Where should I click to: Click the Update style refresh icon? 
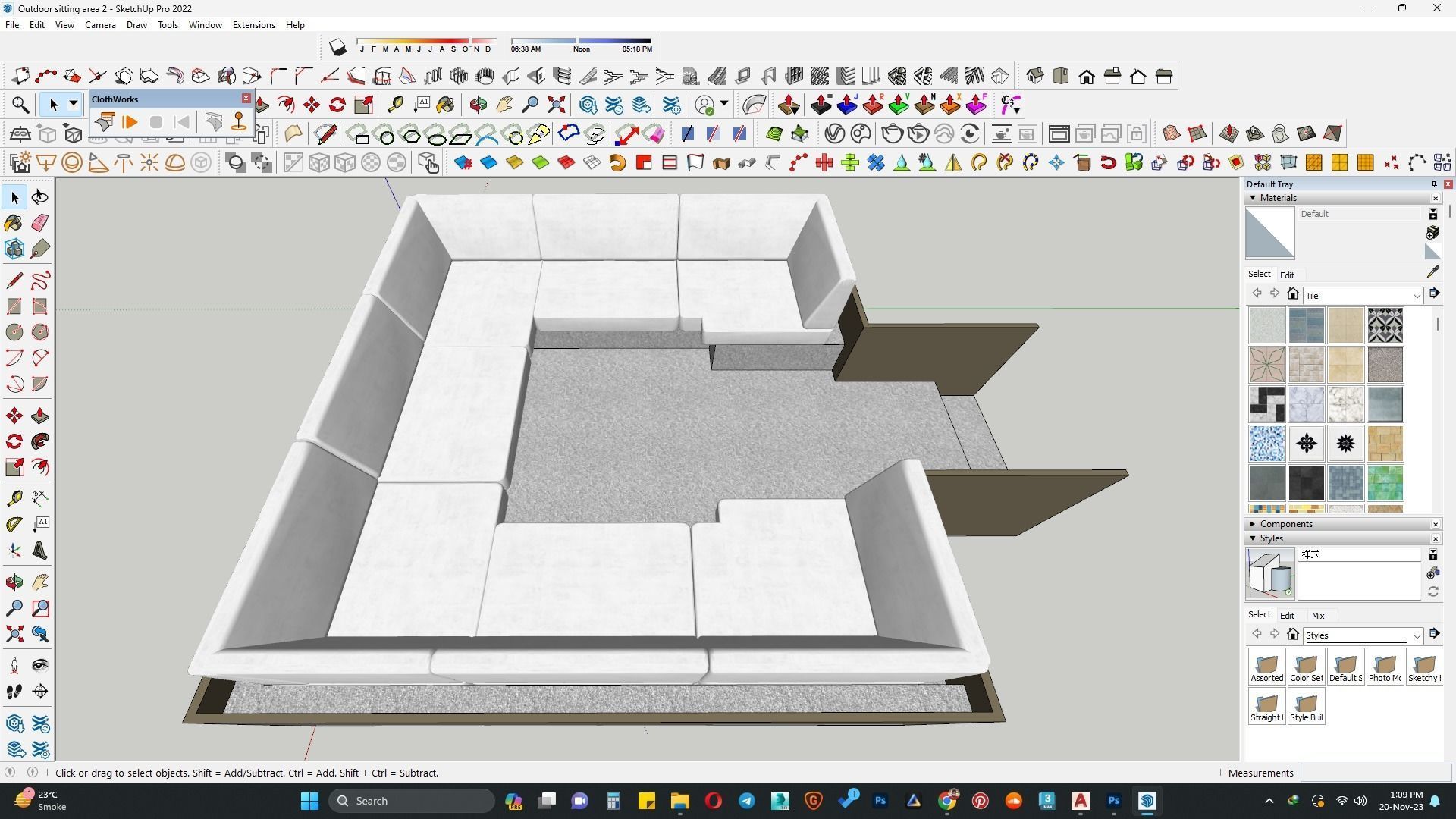tap(1432, 592)
